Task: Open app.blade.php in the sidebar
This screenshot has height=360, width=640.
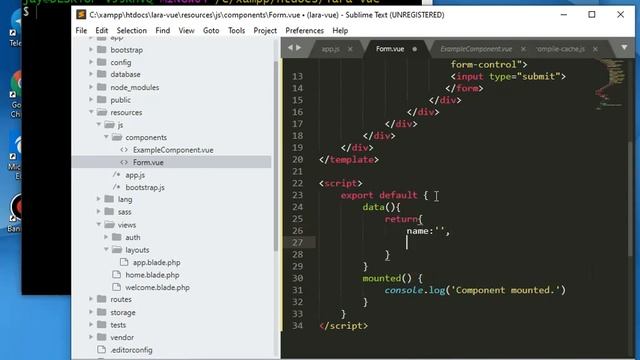Action: (156, 262)
